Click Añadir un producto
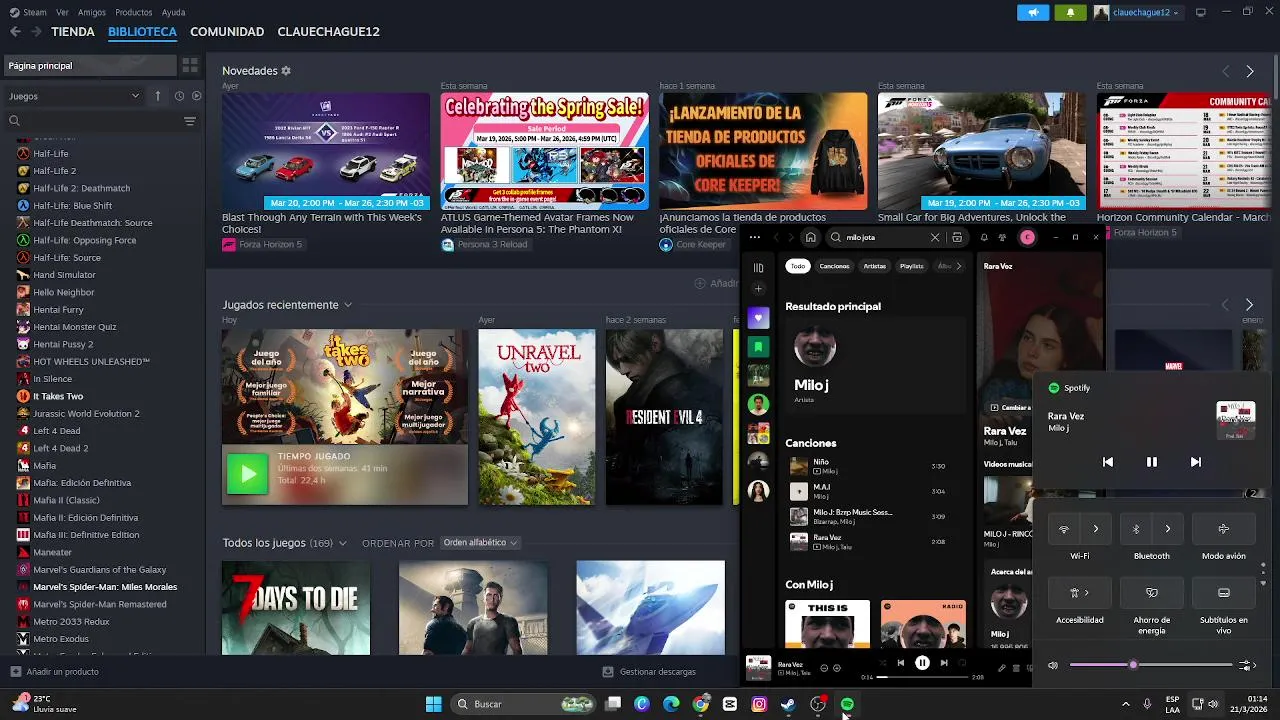This screenshot has width=1280, height=720. tap(55, 672)
